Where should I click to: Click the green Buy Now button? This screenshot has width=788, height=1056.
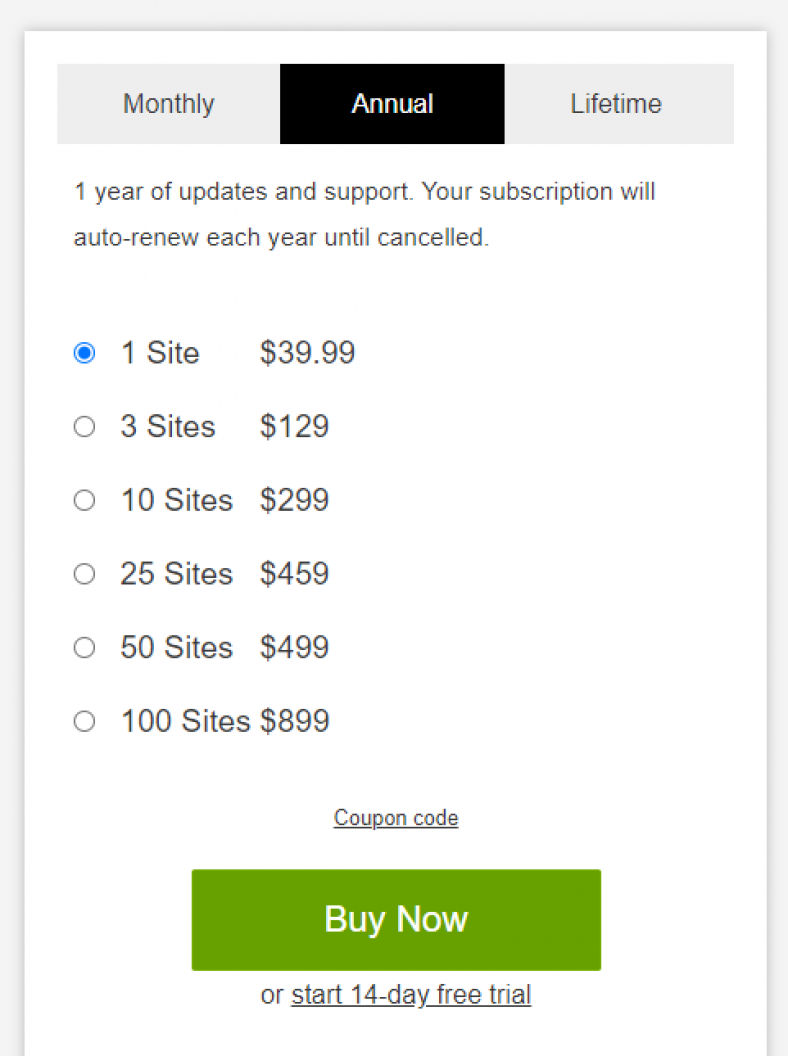click(x=396, y=920)
